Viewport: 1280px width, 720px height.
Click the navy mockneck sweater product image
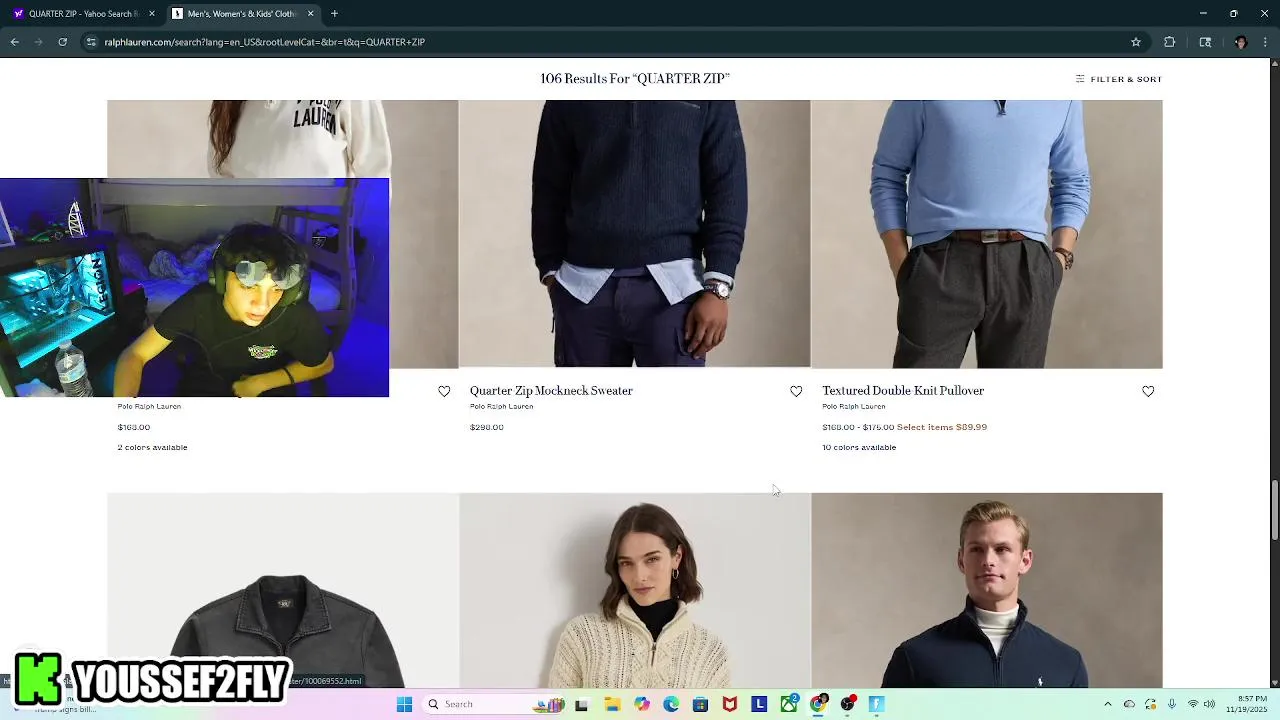coord(635,234)
